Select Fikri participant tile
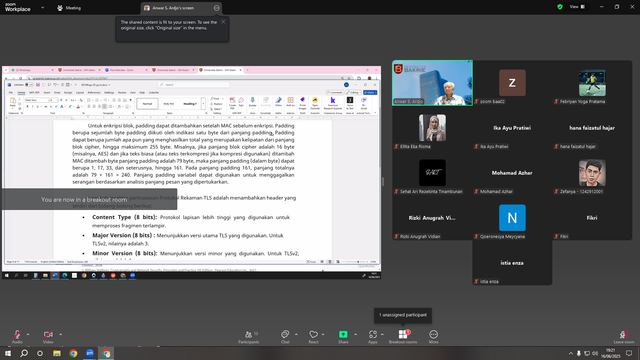Image resolution: width=640 pixels, height=360 pixels. tap(592, 218)
